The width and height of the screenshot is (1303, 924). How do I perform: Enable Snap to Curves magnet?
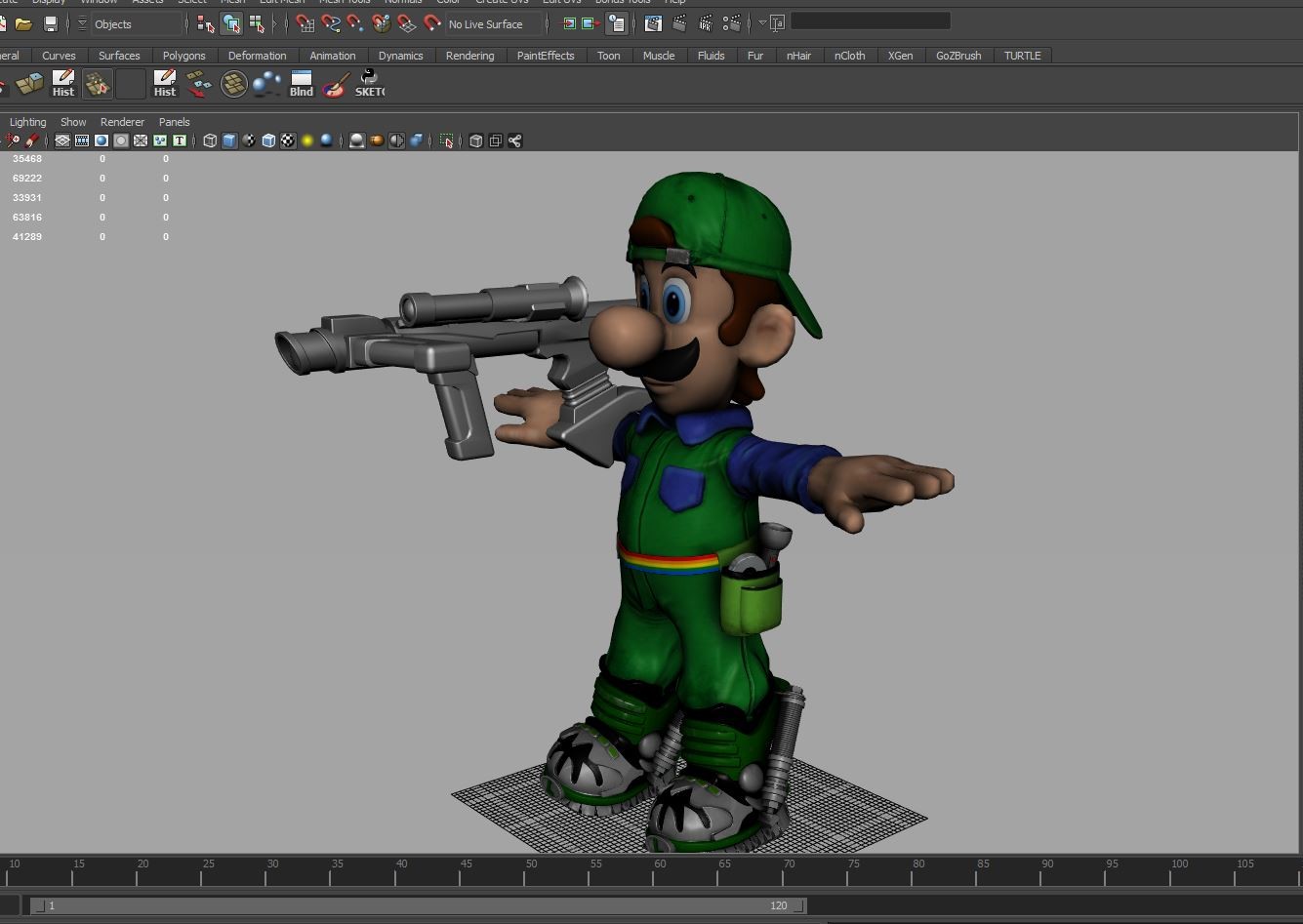pyautogui.click(x=329, y=22)
